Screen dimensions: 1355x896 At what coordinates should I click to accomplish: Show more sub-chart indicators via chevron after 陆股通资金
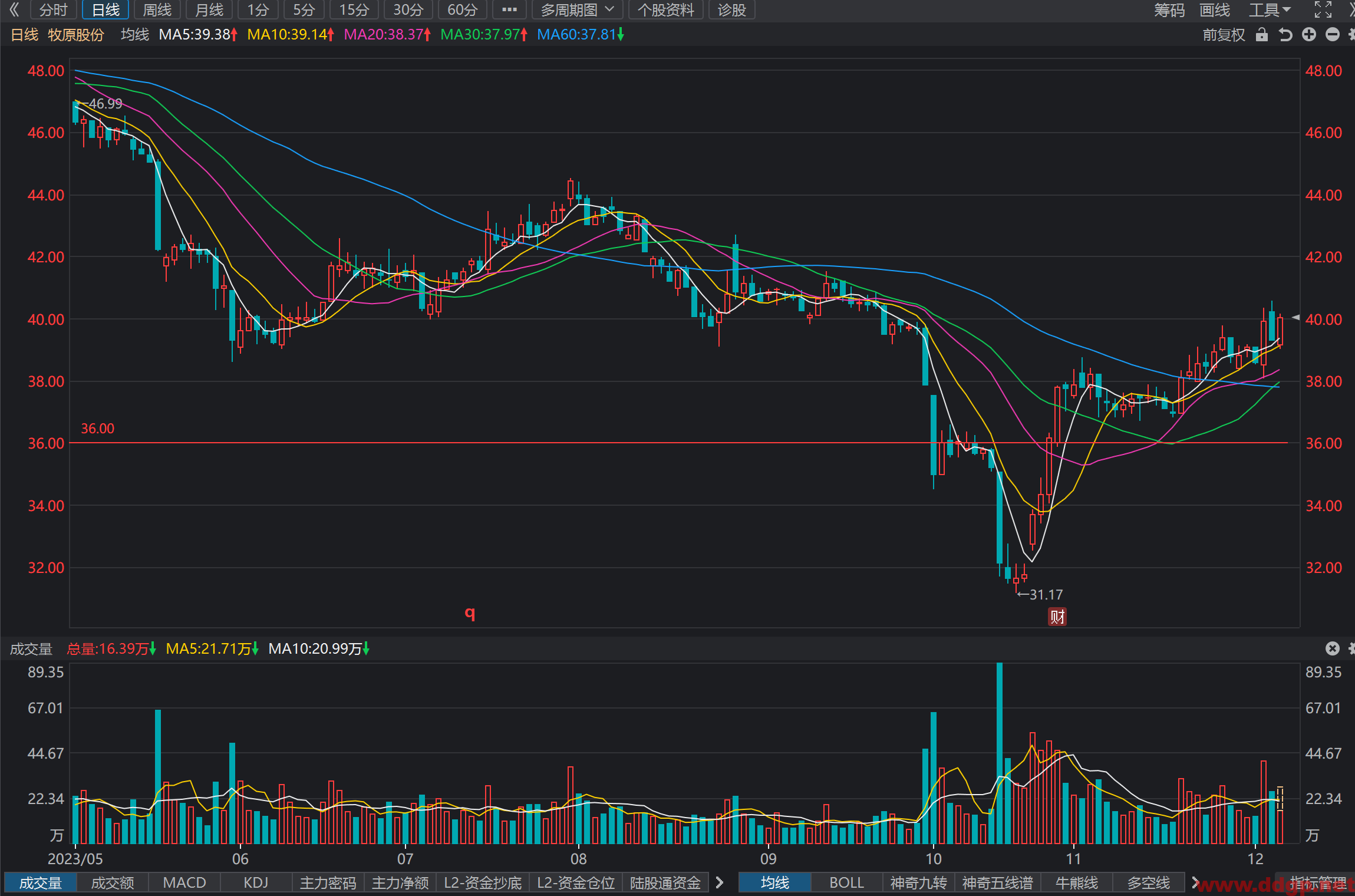coord(720,882)
